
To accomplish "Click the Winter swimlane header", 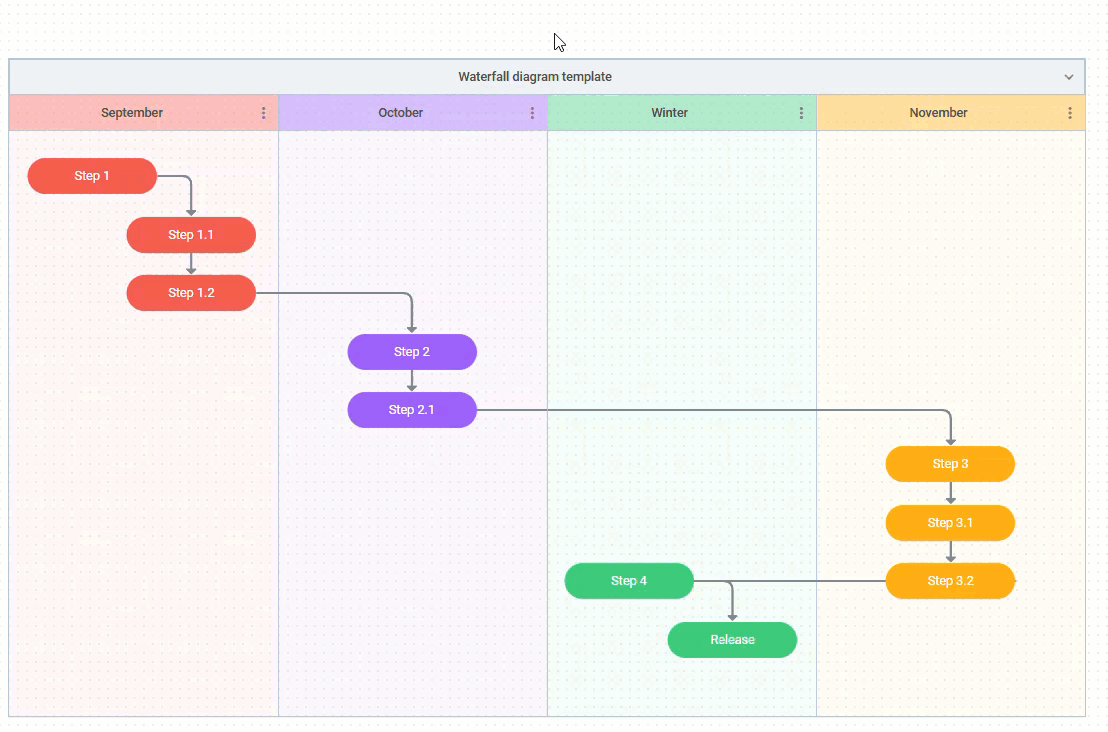I will pyautogui.click(x=669, y=113).
